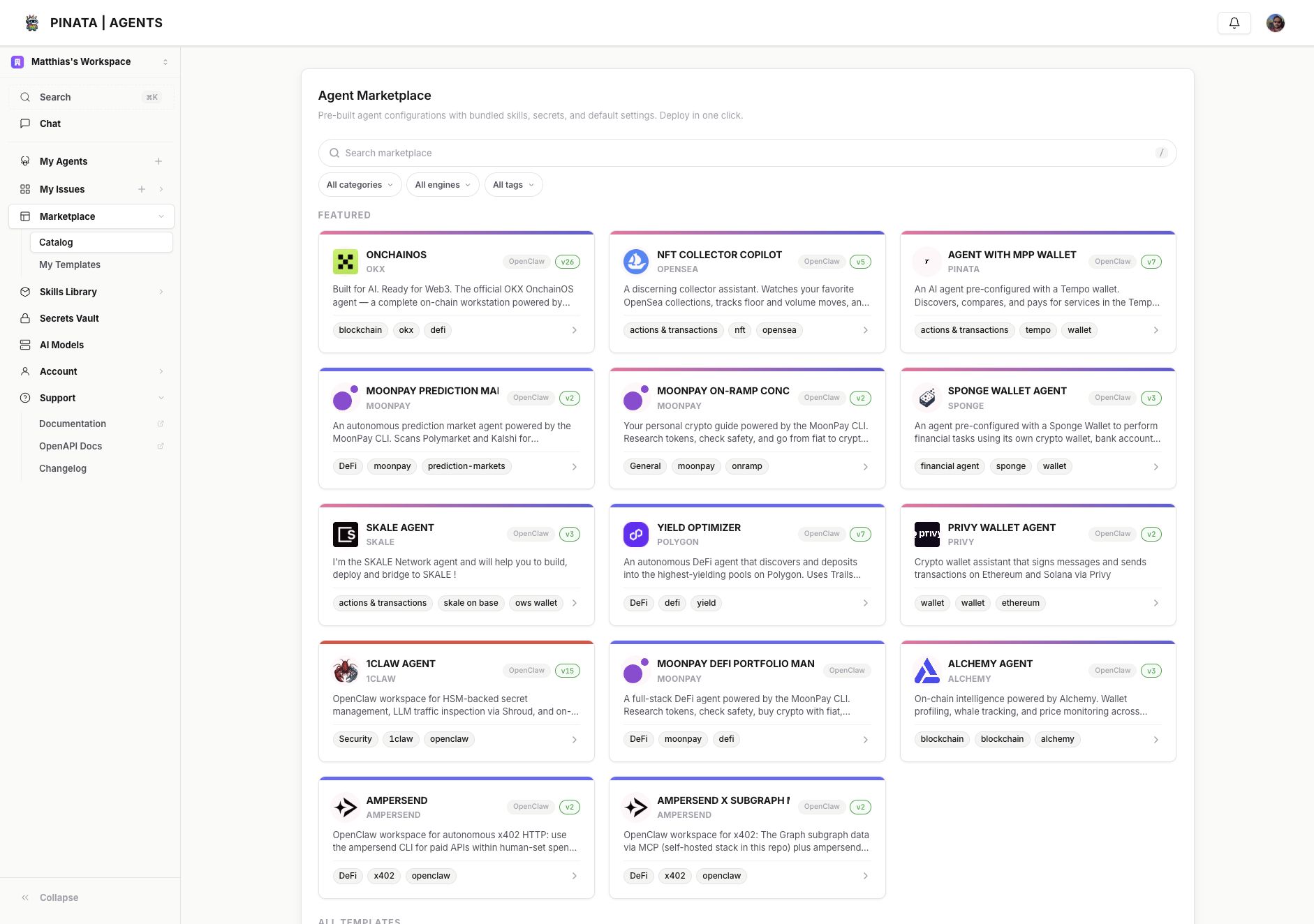Click the Alchemy Agent logo icon
1314x924 pixels.
point(927,671)
